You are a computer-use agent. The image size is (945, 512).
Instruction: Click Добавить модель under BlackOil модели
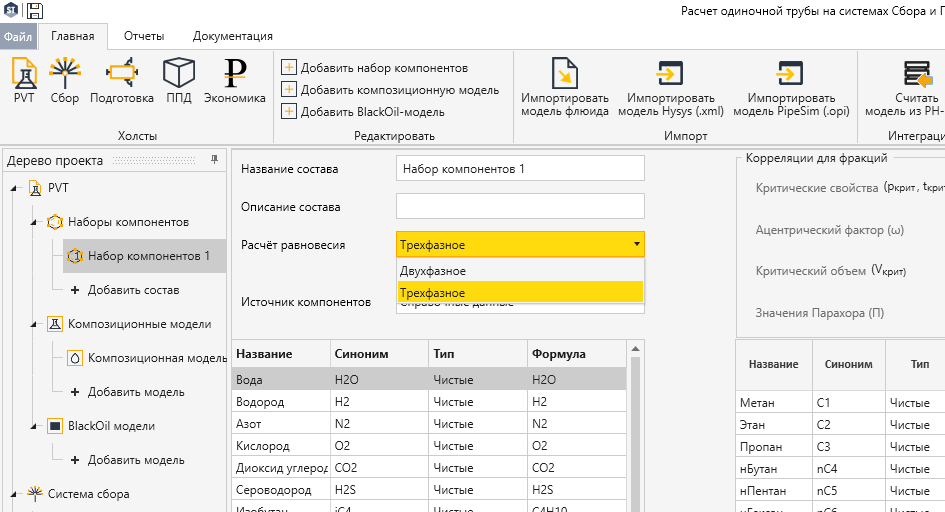[x=136, y=460]
